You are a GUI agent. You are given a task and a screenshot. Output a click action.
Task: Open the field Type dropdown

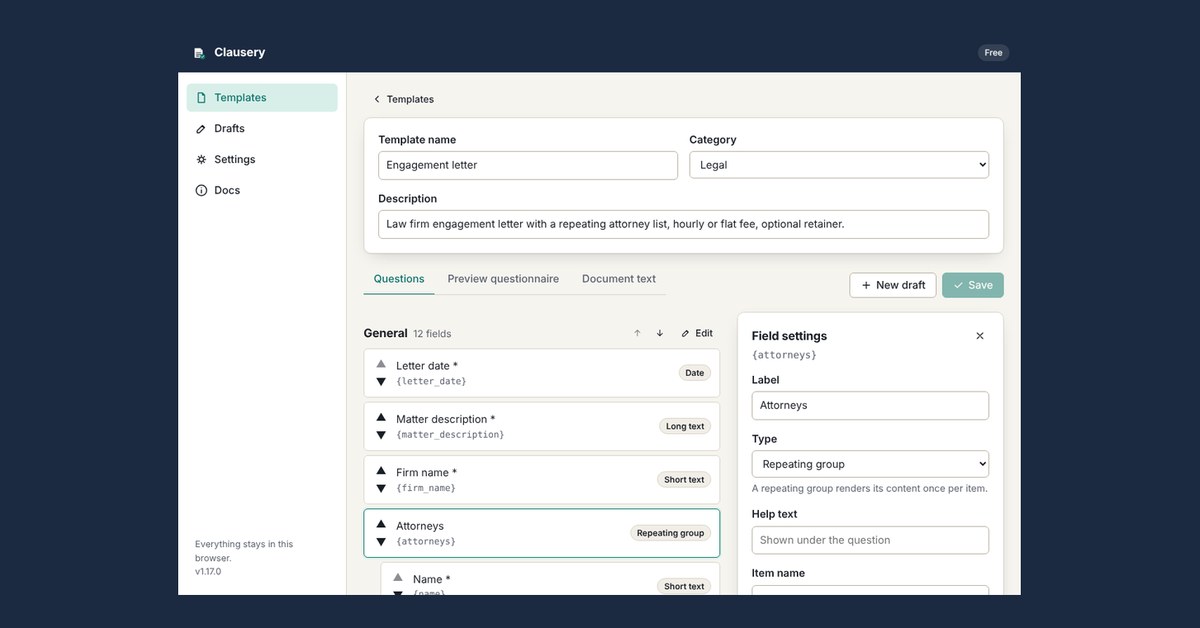point(870,464)
